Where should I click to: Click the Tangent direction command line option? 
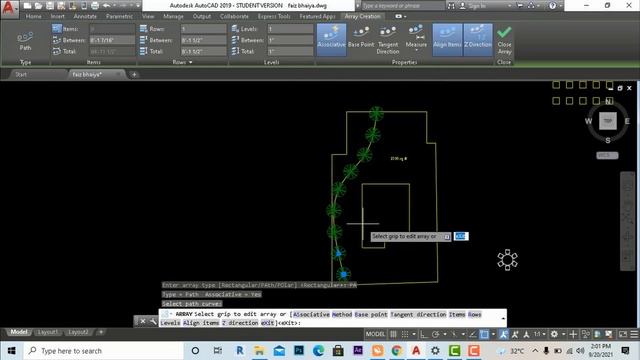coord(418,314)
